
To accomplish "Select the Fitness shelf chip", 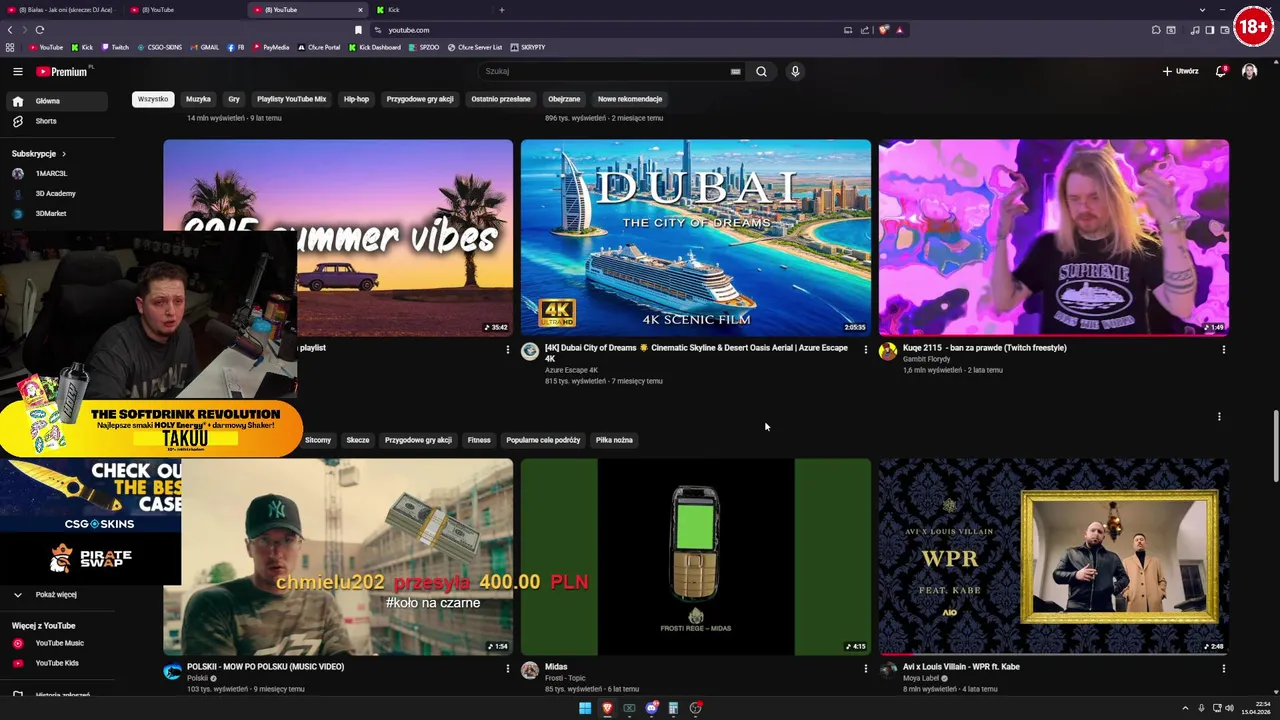I will pyautogui.click(x=479, y=440).
